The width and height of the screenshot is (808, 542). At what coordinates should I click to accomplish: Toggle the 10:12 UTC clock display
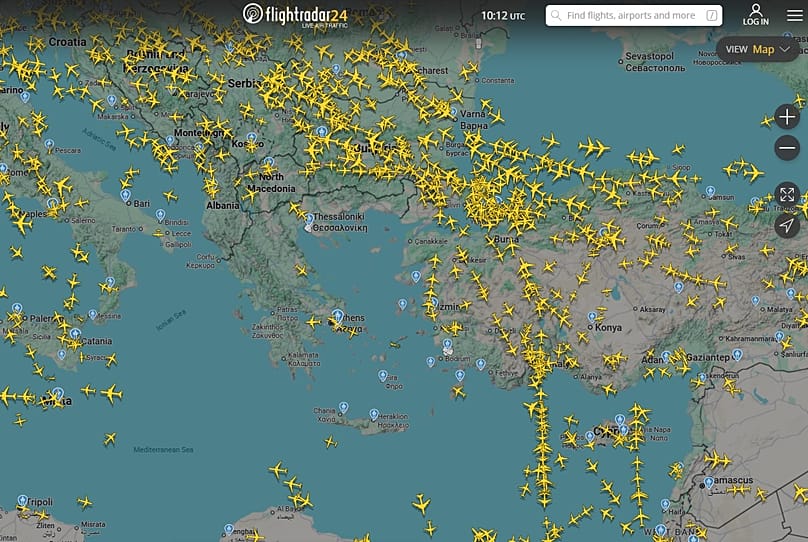tap(502, 16)
